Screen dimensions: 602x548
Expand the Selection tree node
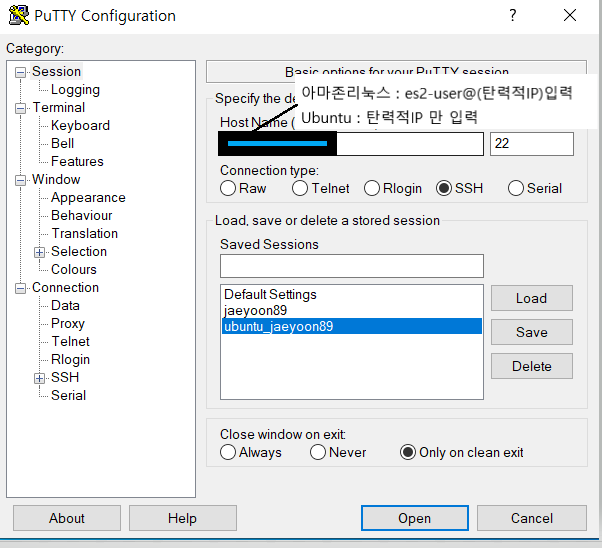(x=39, y=252)
